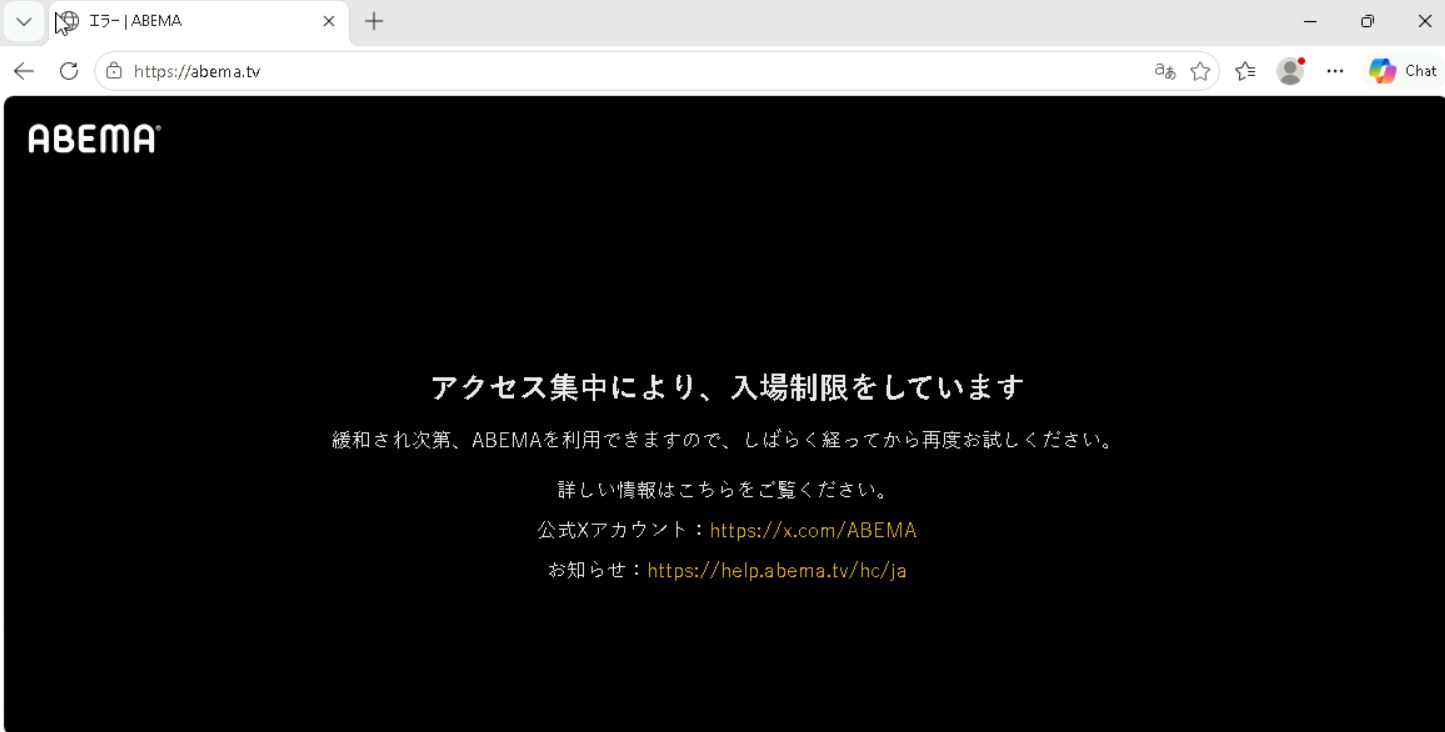
Task: Translate the page with the translate icon
Action: pos(1165,71)
